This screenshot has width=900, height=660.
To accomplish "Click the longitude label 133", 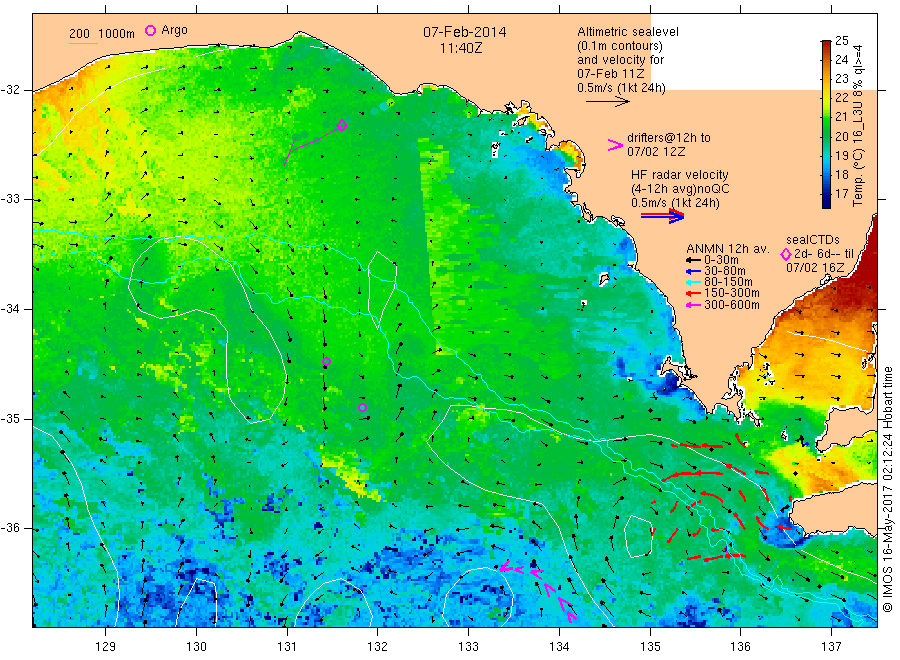I will pyautogui.click(x=468, y=647).
